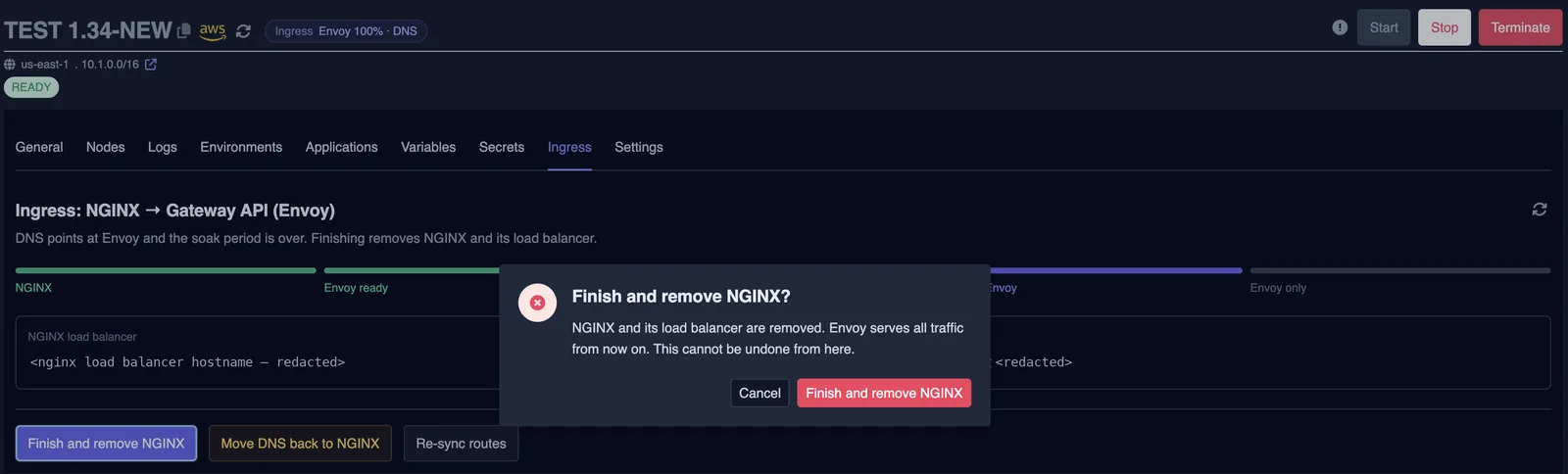The image size is (1568, 474).
Task: Click the red X icon in the dialog
Action: (537, 303)
